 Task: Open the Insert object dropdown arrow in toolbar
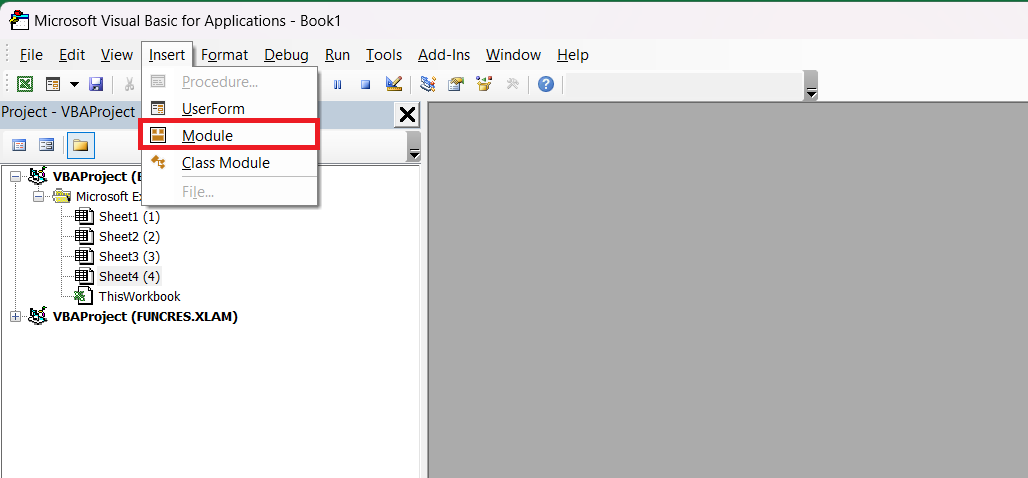74,84
